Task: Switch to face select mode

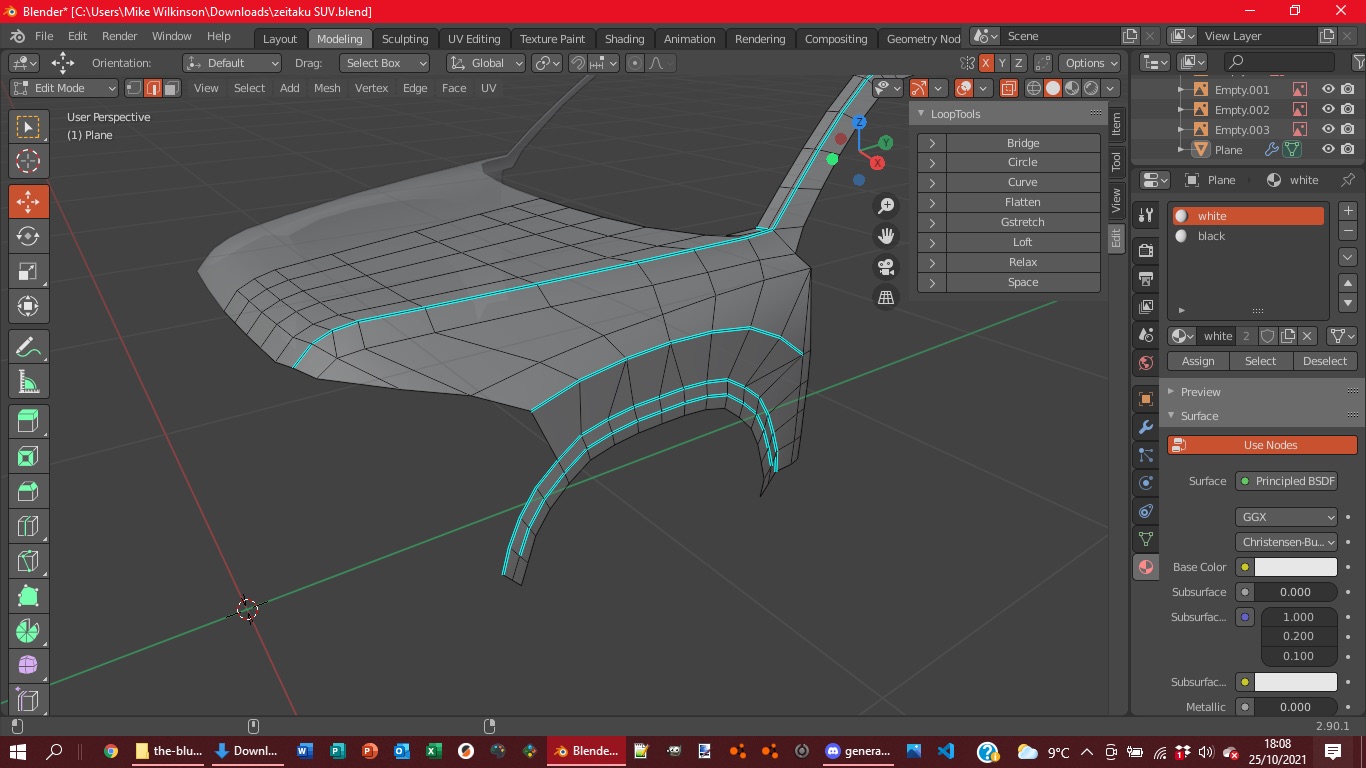Action: [x=172, y=88]
